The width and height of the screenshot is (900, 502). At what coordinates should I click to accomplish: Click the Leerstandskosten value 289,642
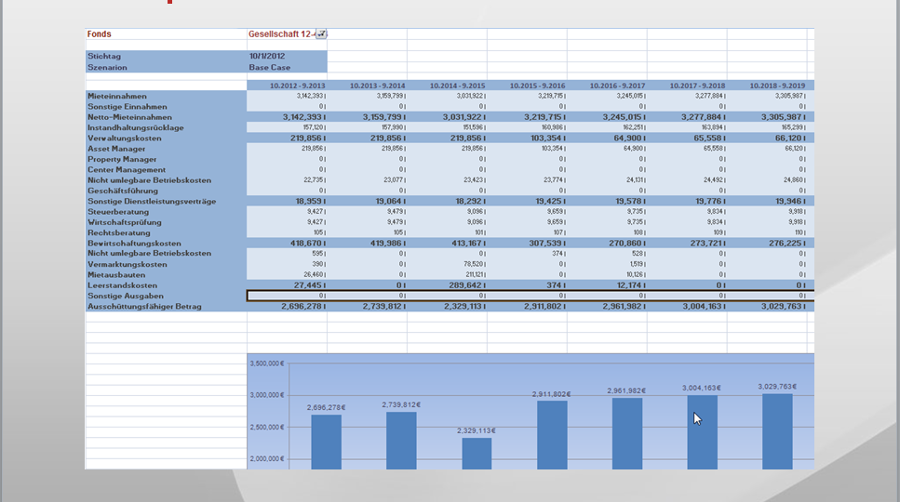tap(467, 285)
